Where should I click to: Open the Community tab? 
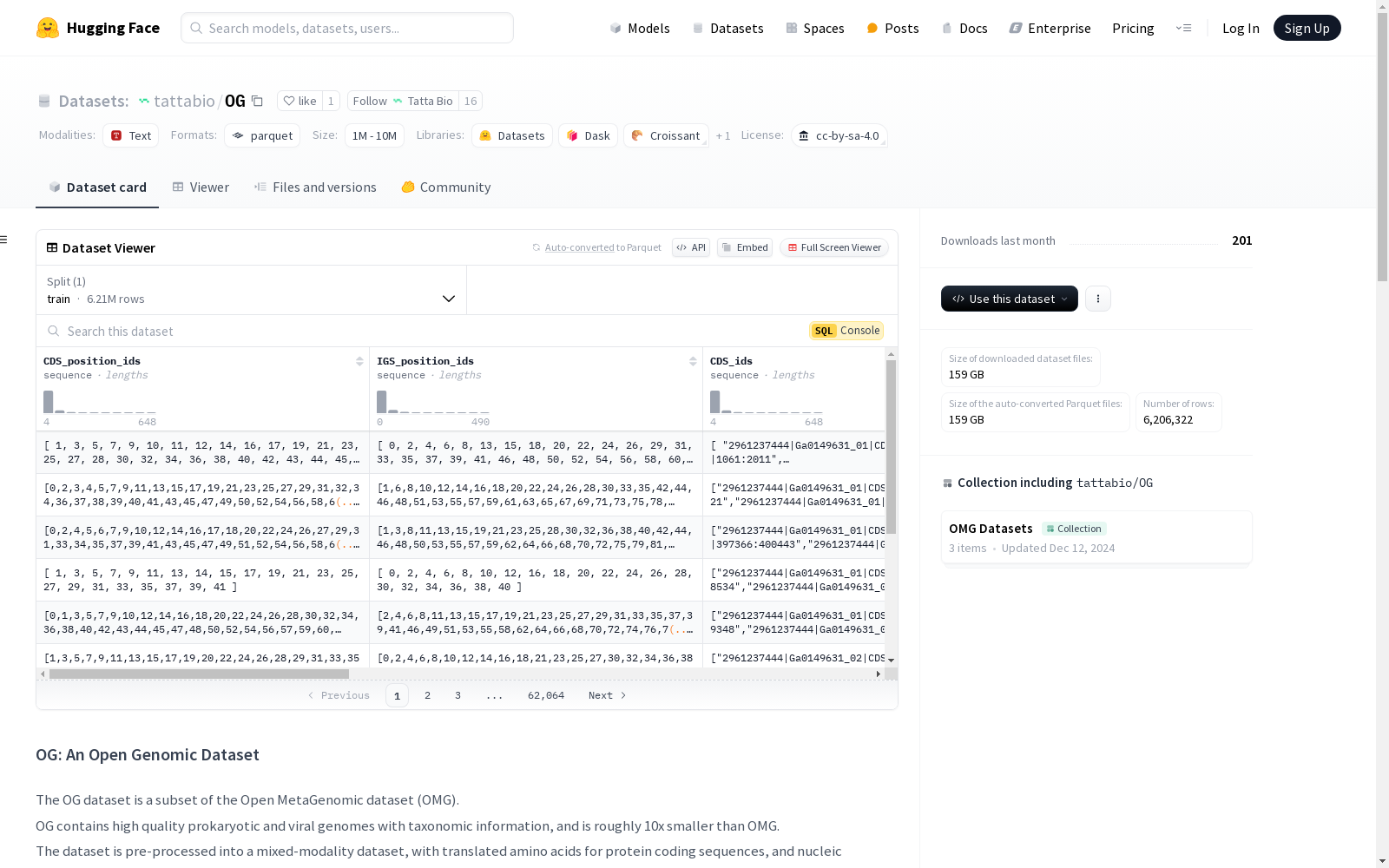click(446, 187)
